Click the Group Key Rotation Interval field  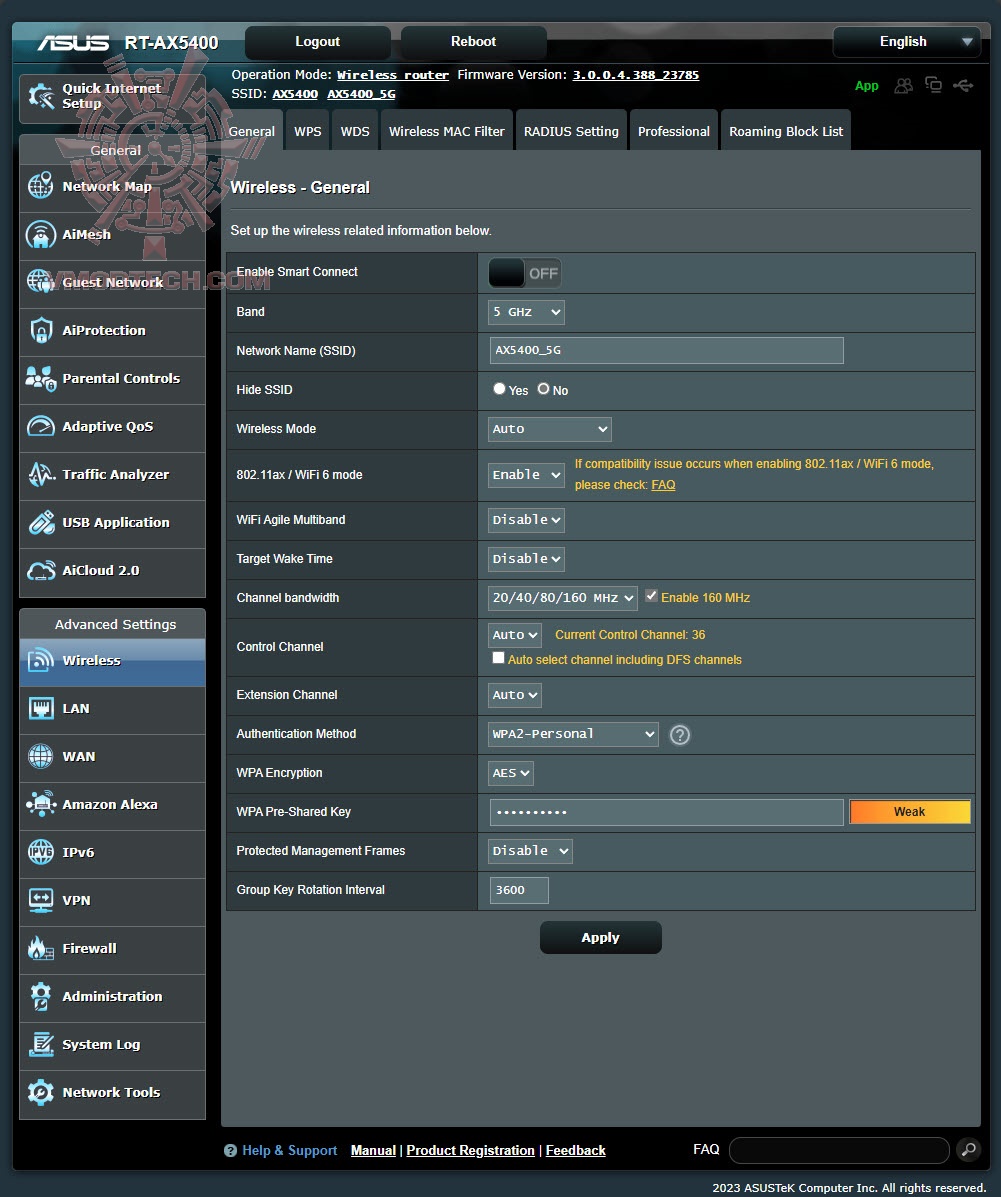pos(518,890)
